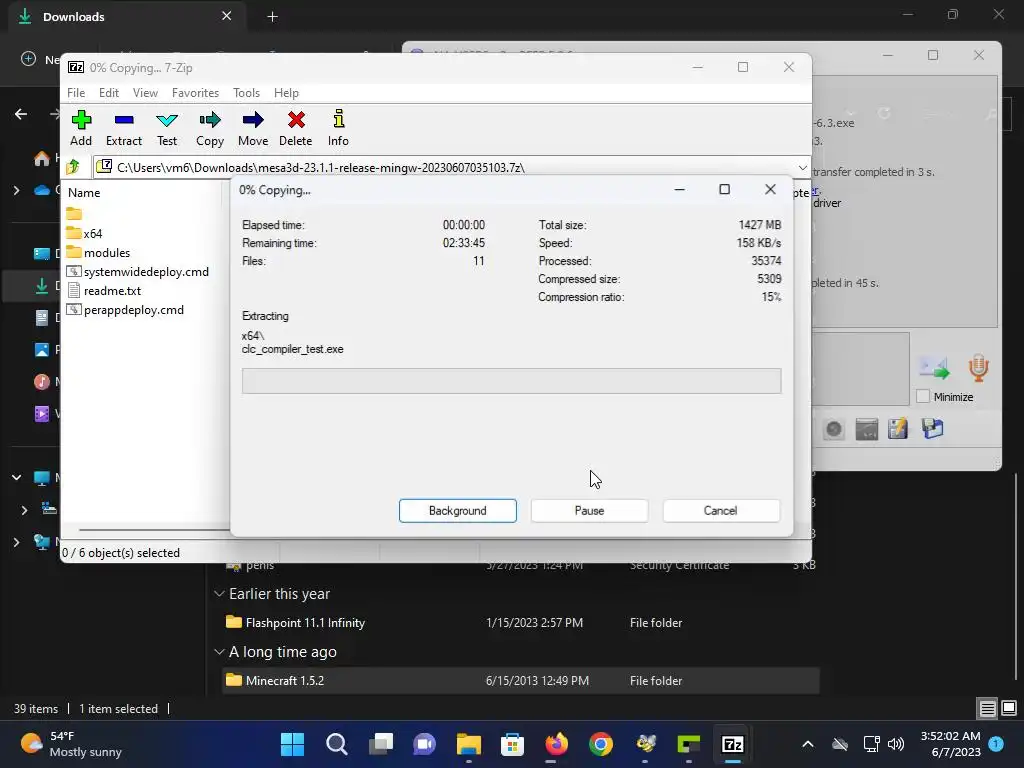1024x768 pixels.
Task: Click the up-one-level folder icon in 7-Zip
Action: pyautogui.click(x=73, y=167)
